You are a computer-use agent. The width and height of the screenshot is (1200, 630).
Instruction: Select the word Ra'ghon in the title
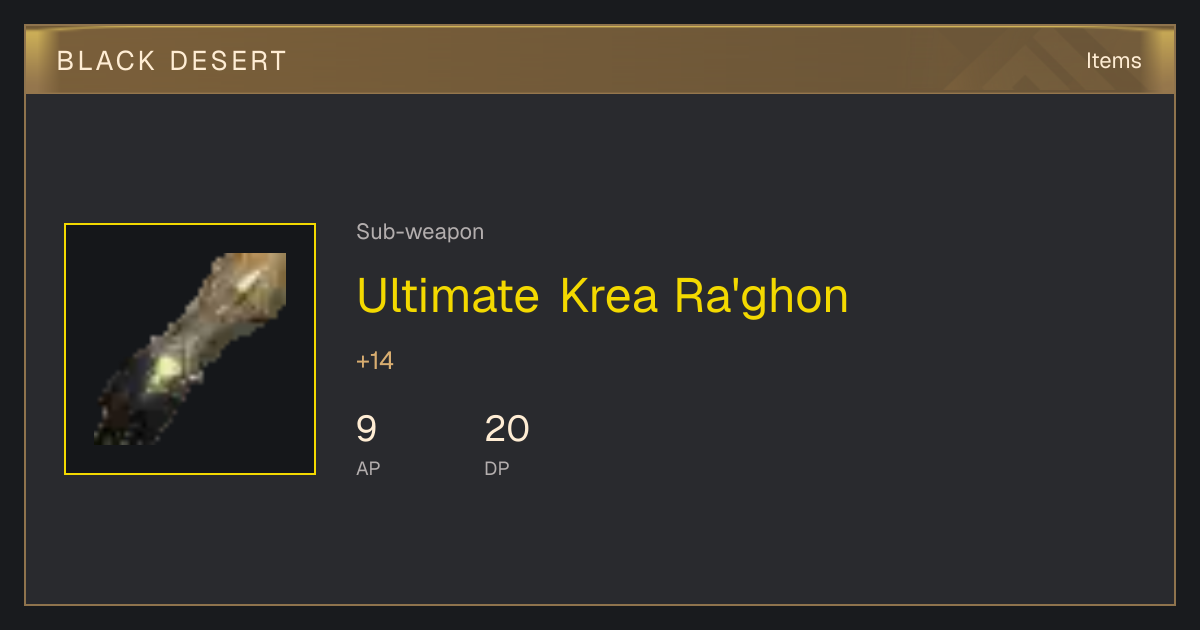point(761,296)
